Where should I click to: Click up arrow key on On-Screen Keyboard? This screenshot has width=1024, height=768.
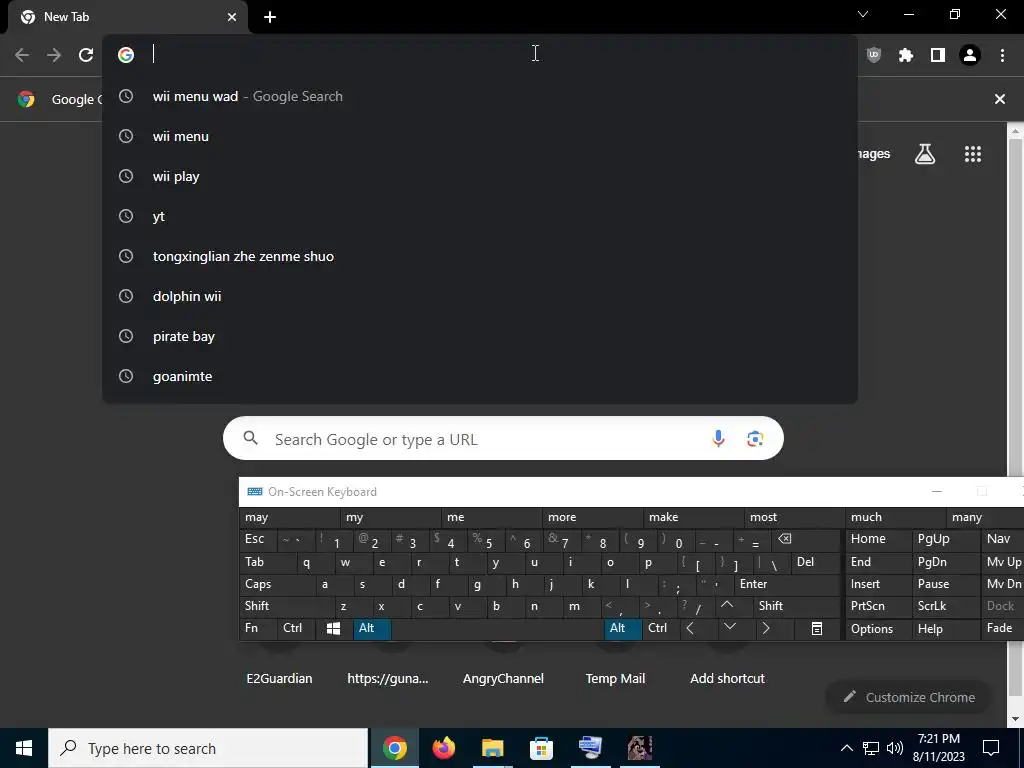tap(733, 606)
